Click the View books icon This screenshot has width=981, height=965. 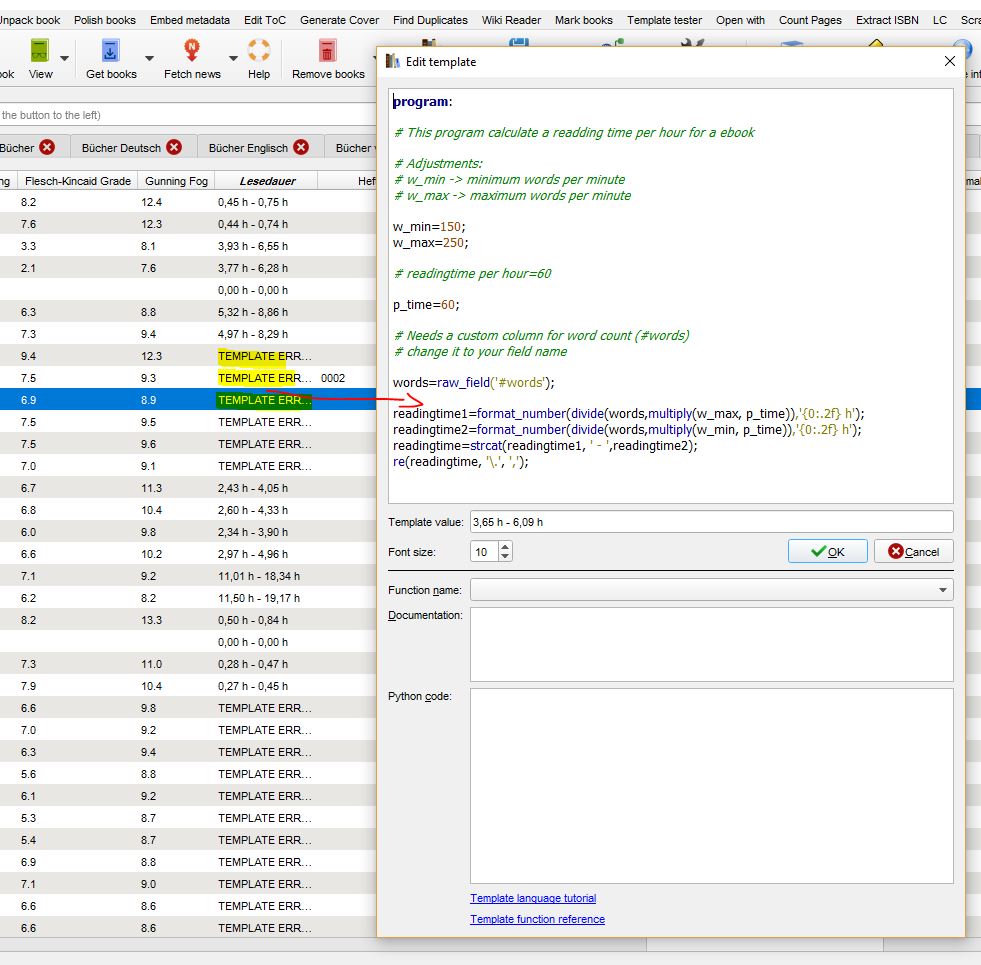point(40,52)
